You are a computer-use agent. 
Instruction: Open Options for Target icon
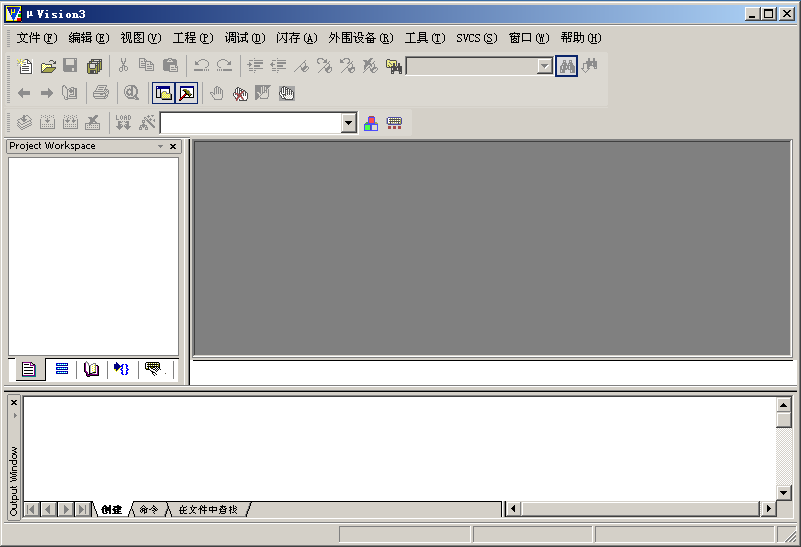[x=147, y=122]
